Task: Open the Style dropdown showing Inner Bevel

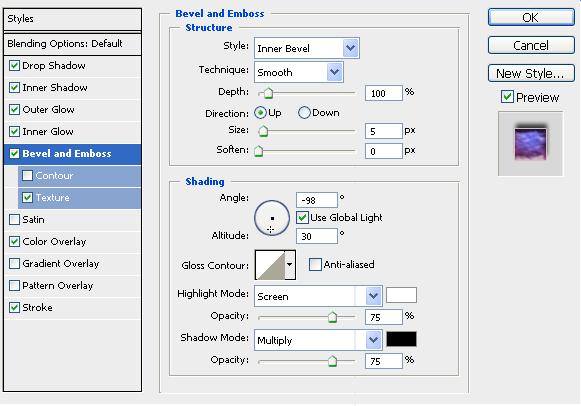Action: pos(307,48)
